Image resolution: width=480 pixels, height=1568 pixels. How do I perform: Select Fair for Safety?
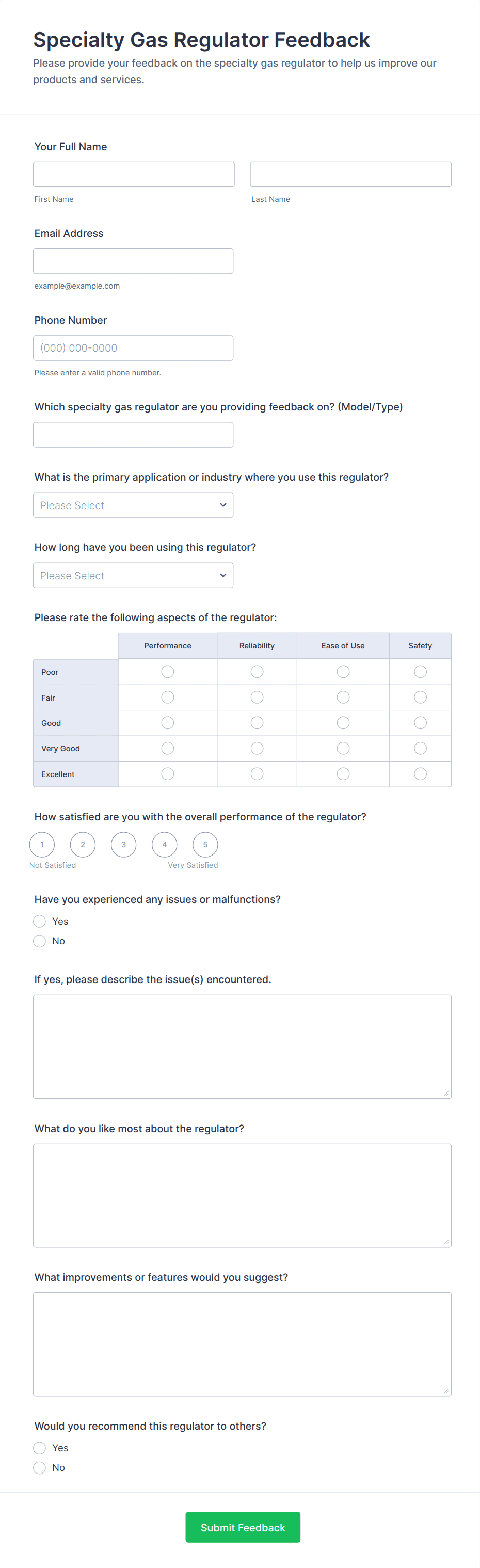pos(420,697)
